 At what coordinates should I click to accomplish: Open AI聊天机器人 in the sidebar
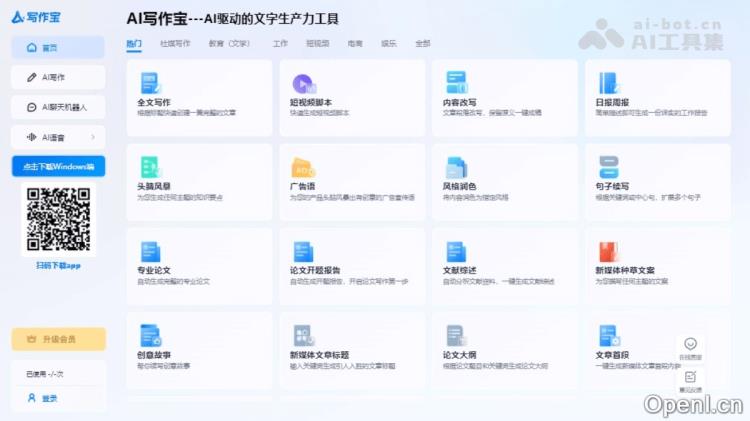coord(58,107)
